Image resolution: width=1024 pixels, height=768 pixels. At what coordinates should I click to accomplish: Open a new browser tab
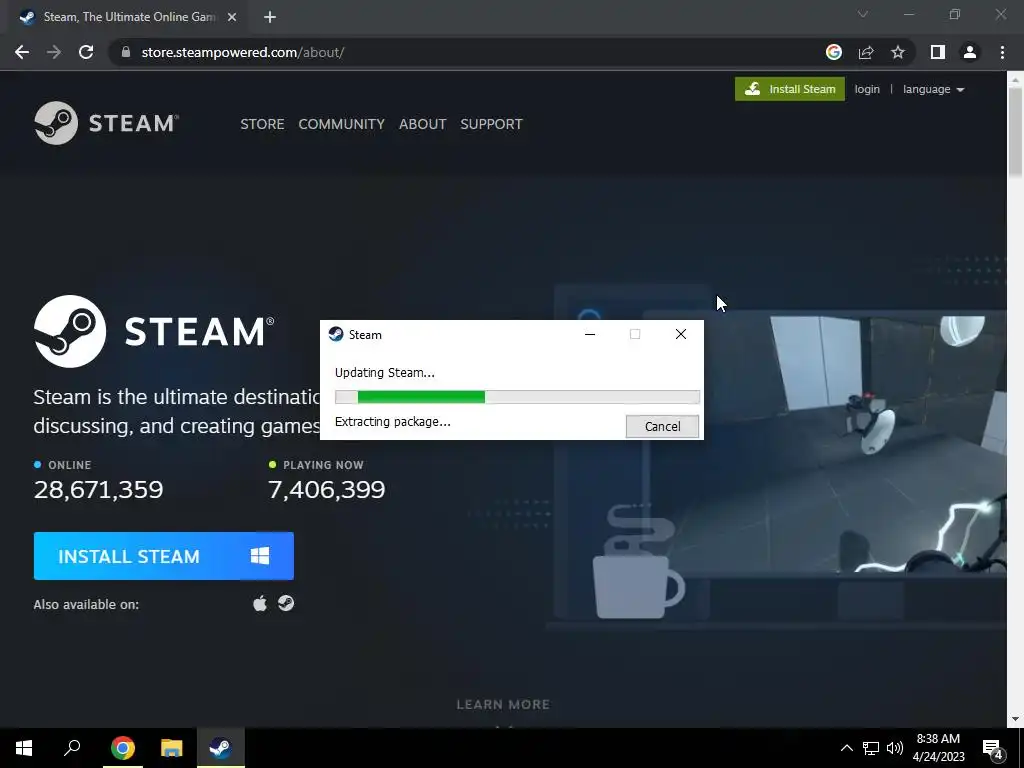(x=270, y=18)
